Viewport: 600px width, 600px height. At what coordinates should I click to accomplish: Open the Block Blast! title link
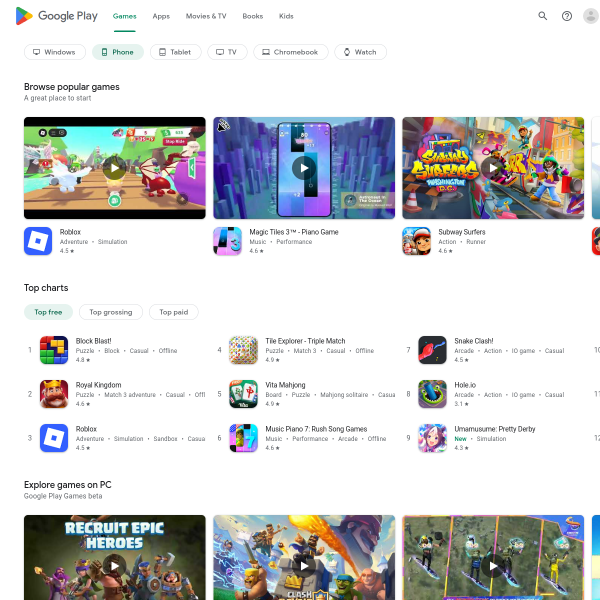tap(93, 341)
